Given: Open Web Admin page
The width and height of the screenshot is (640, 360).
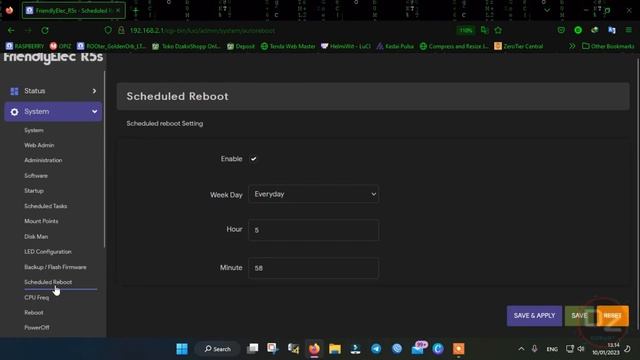Looking at the screenshot, I should [x=39, y=145].
